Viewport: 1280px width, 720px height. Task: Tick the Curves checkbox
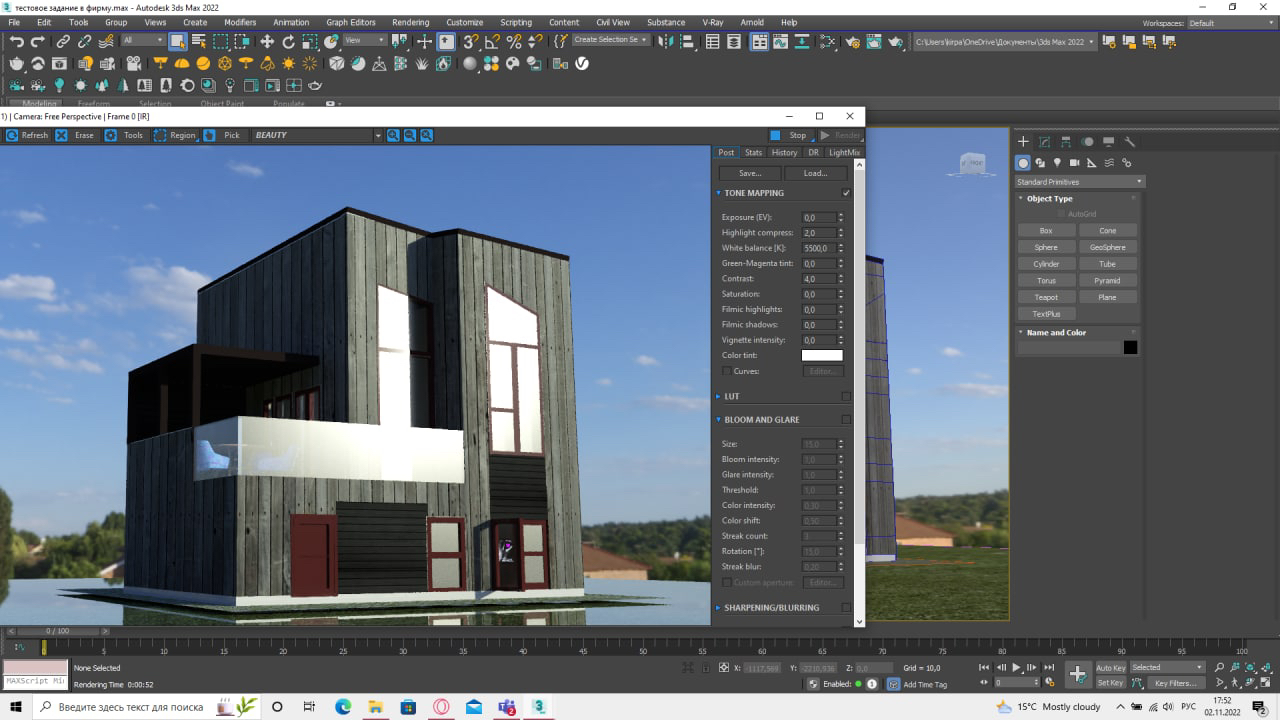coord(726,371)
